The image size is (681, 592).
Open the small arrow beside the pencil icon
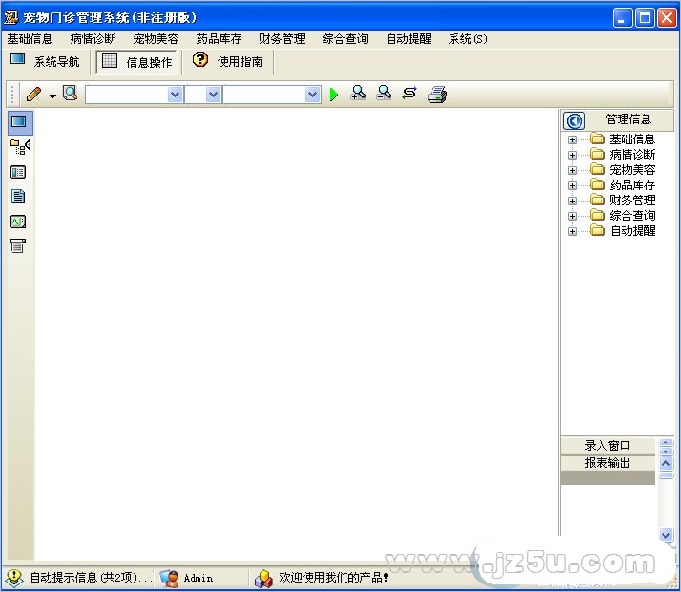[x=53, y=96]
